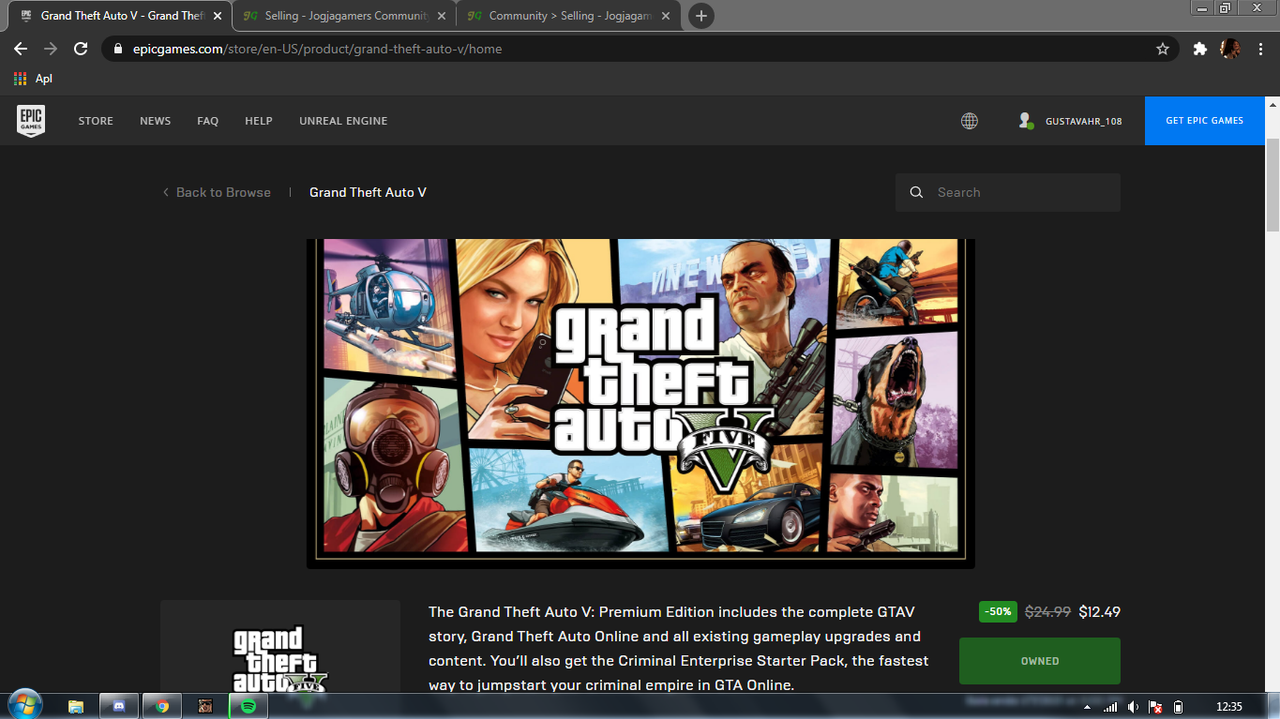Open the Chrome profile avatar
The height and width of the screenshot is (719, 1280).
(1230, 48)
